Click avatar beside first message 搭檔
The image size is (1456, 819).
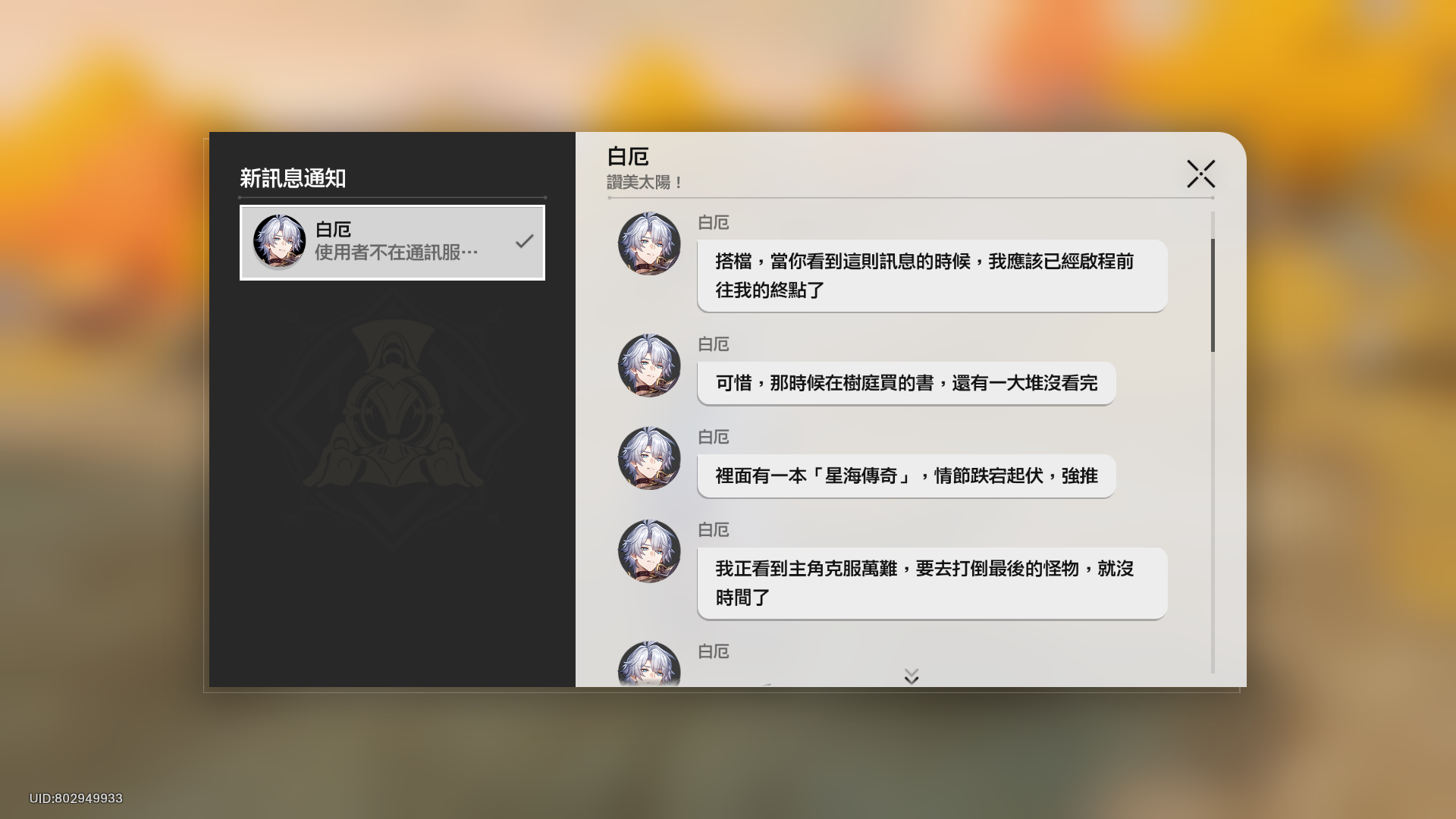pyautogui.click(x=649, y=243)
